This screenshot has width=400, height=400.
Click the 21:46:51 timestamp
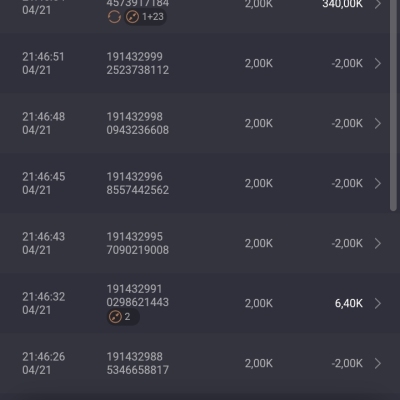click(x=43, y=57)
